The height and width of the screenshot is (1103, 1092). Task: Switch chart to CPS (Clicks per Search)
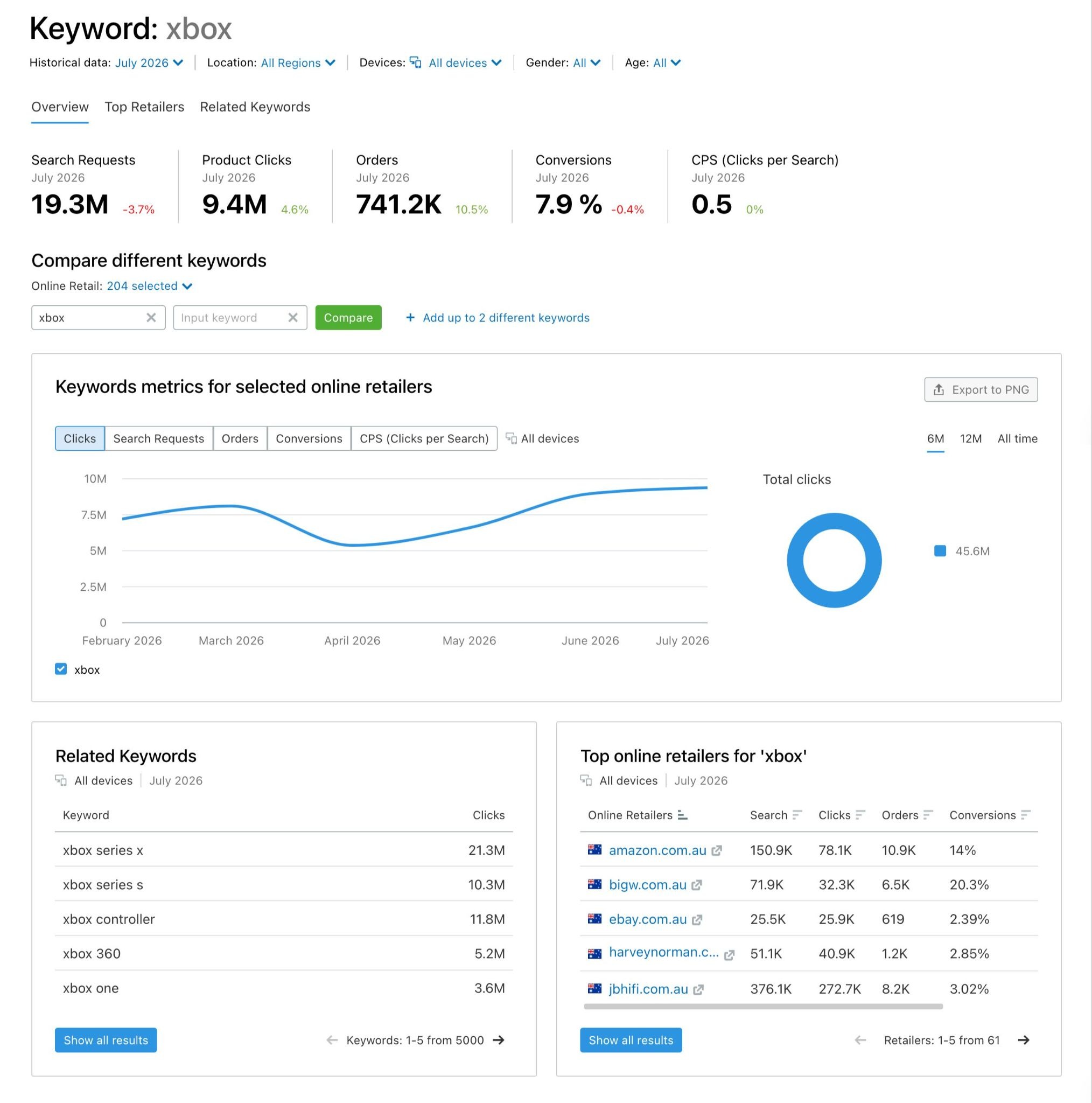tap(424, 438)
